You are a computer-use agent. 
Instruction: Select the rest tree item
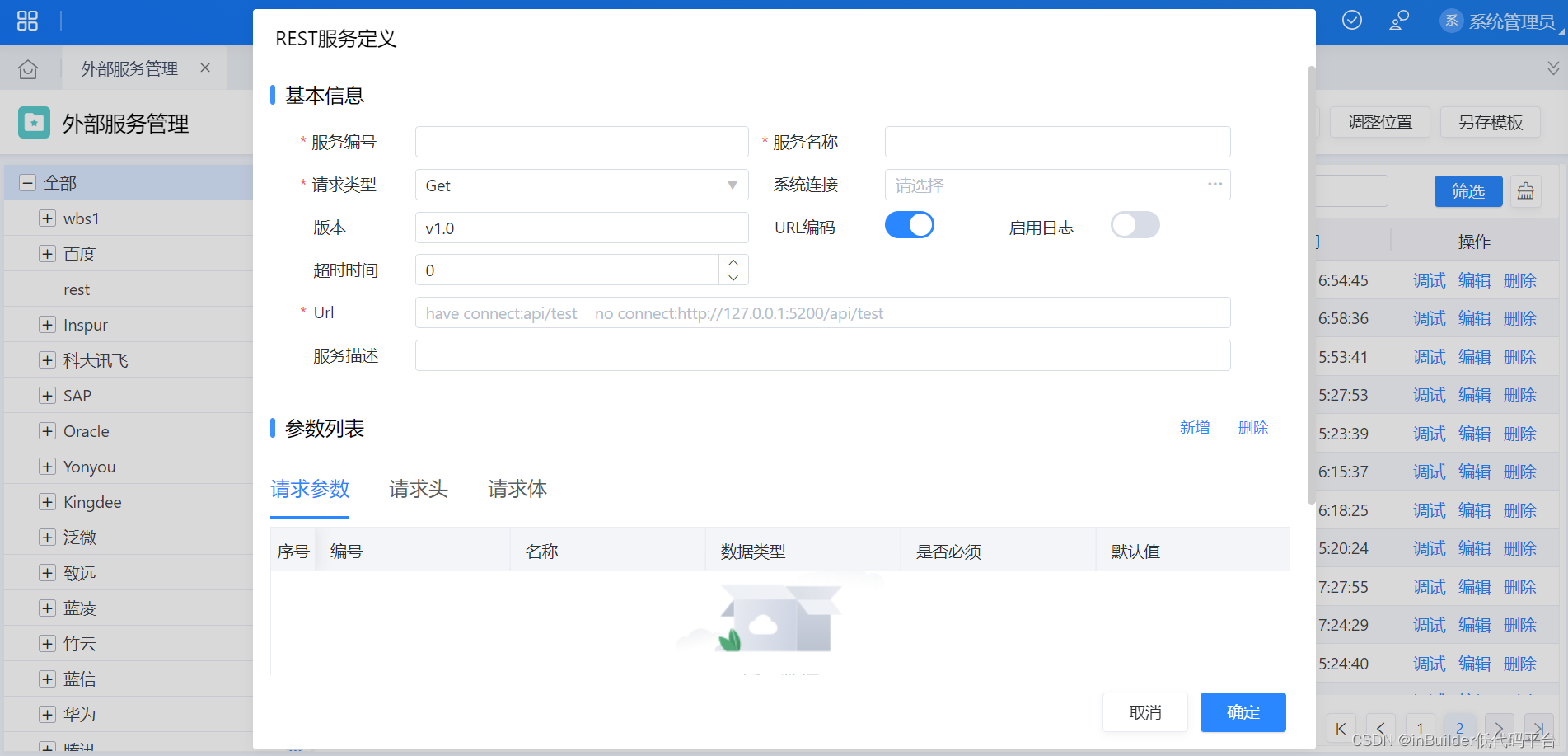click(77, 289)
